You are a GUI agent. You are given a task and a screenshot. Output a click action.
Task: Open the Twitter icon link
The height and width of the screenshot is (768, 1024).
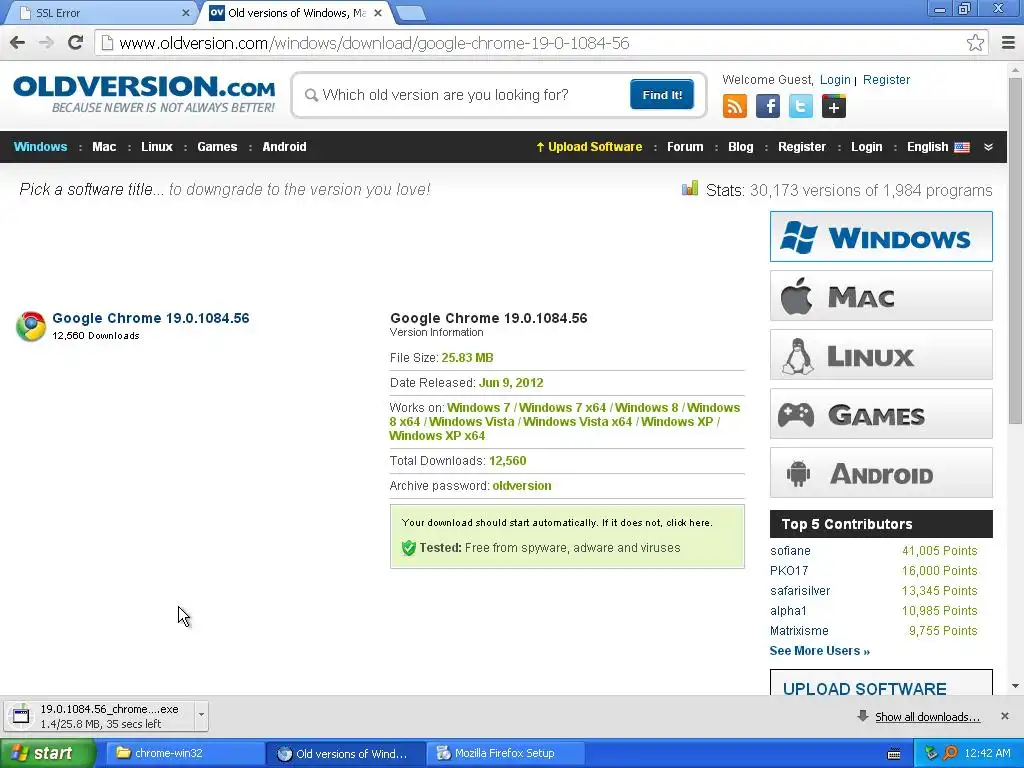coord(801,106)
